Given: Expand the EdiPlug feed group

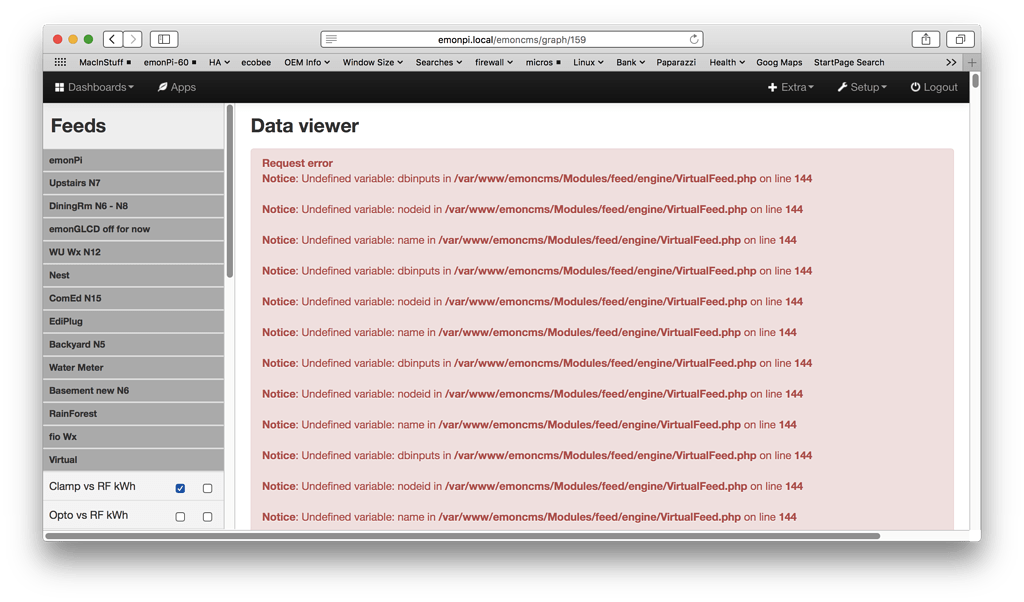Looking at the screenshot, I should point(133,321).
